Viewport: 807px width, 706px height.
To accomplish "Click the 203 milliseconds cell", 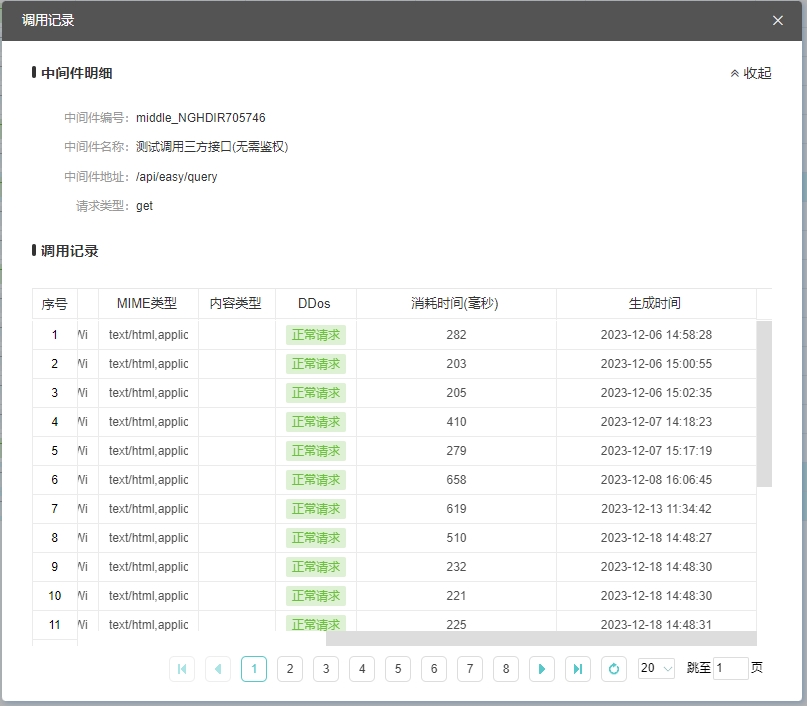I will pyautogui.click(x=456, y=364).
